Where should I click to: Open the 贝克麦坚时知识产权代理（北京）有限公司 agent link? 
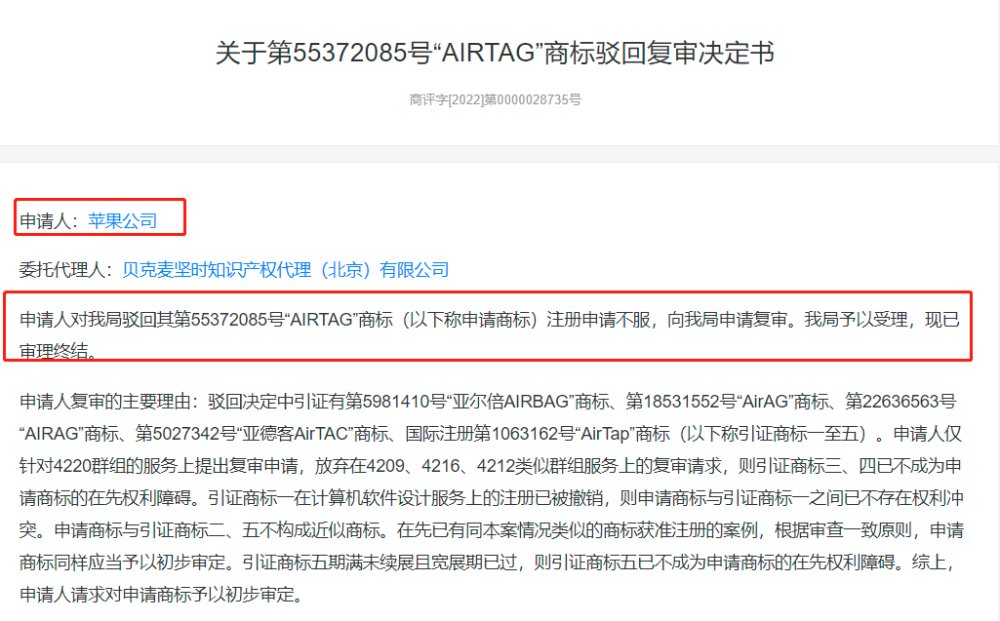[285, 270]
